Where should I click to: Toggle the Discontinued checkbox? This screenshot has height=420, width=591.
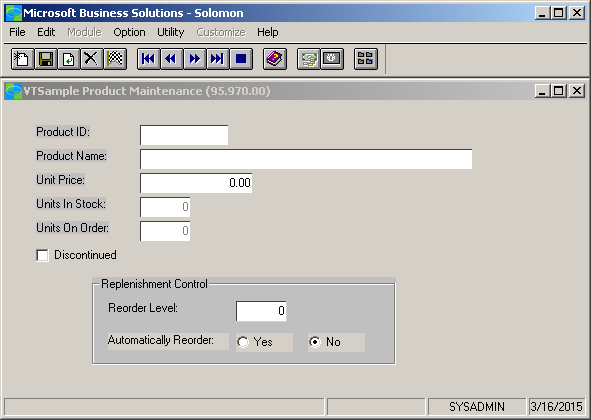tap(42, 255)
